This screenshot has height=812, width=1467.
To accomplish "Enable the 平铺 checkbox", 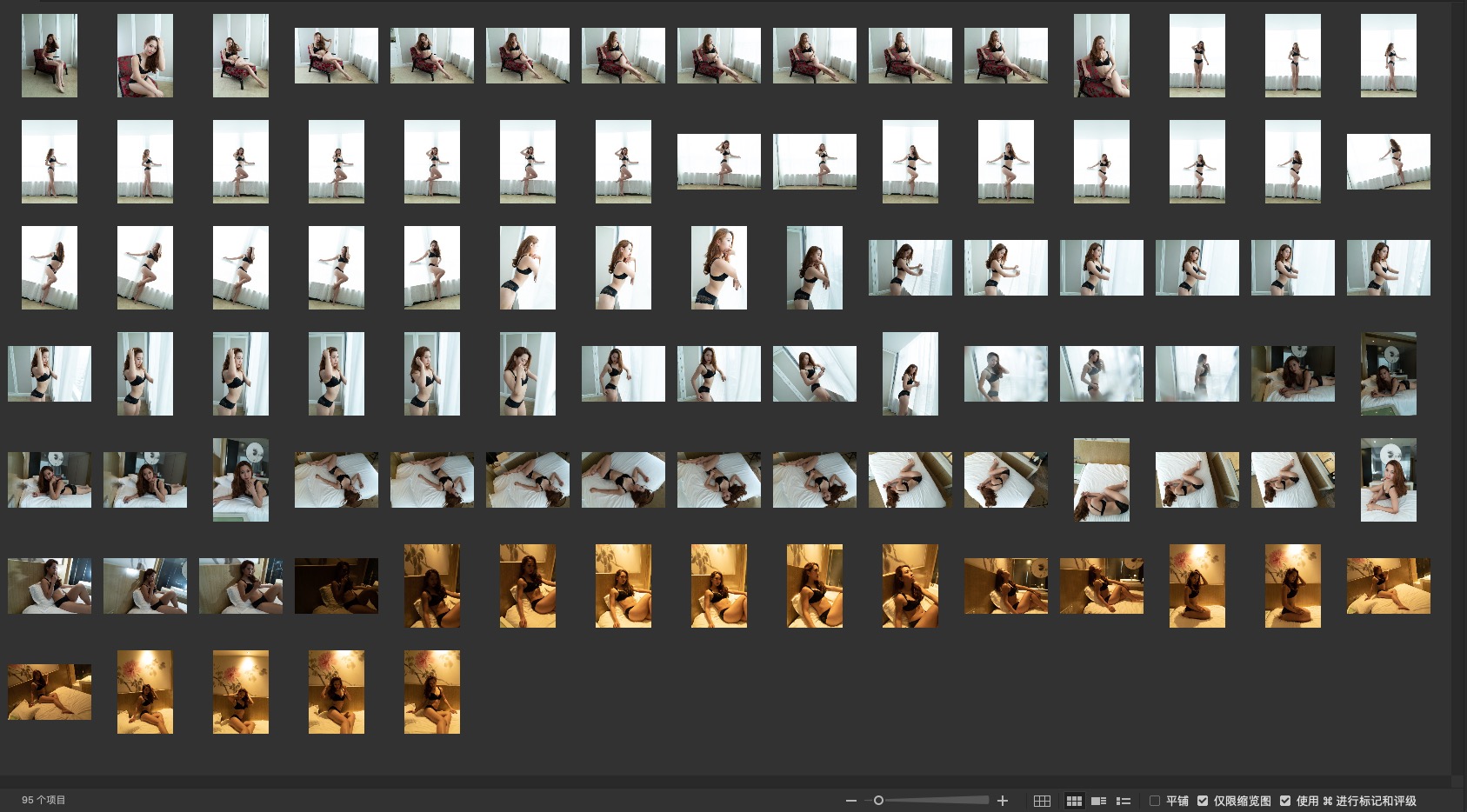I will [1155, 801].
